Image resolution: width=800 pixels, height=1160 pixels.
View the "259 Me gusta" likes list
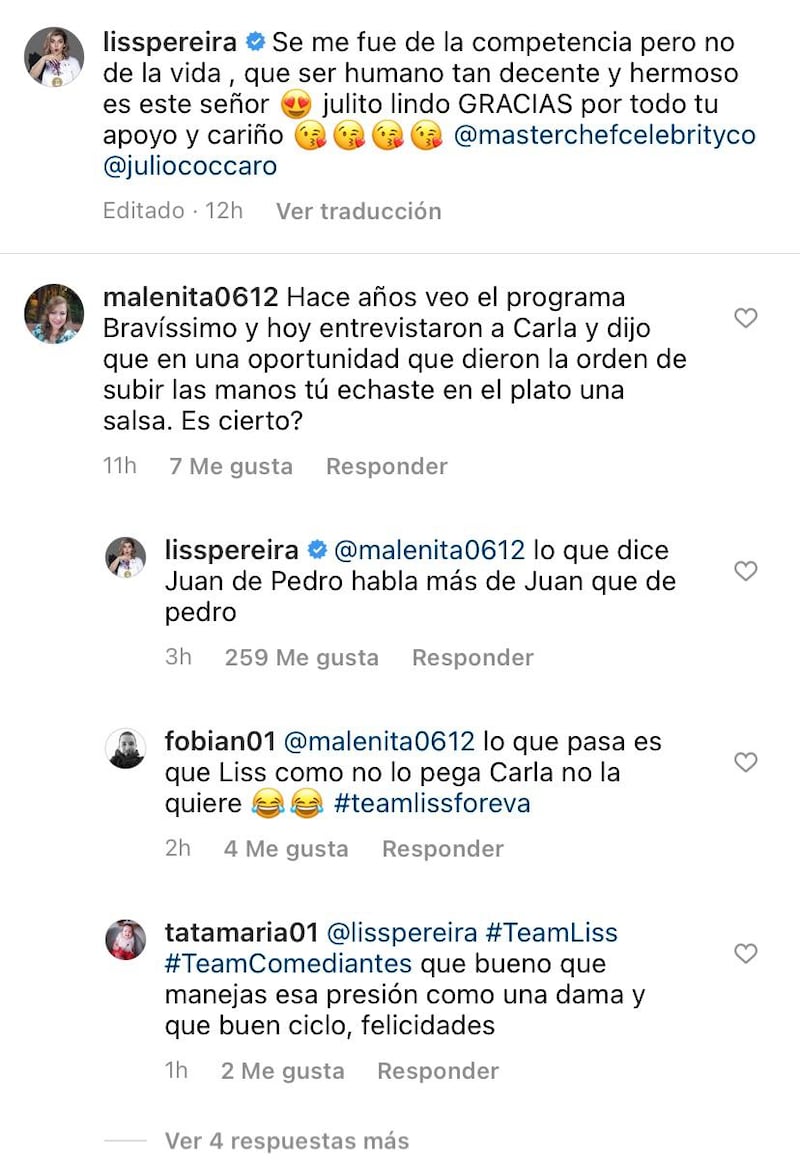[x=302, y=657]
